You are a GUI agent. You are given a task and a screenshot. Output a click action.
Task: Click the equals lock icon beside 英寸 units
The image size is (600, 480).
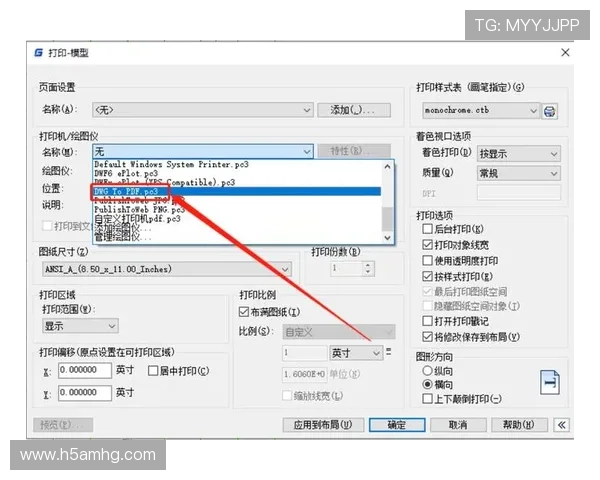[x=389, y=351]
